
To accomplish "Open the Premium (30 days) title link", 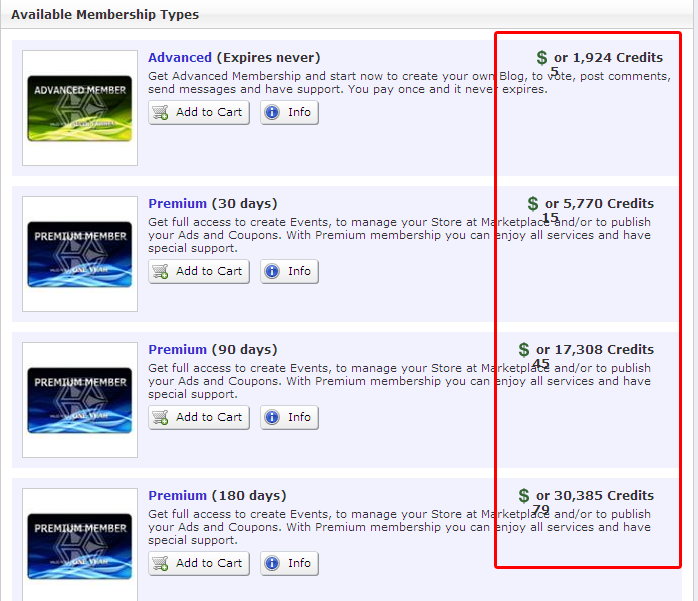I will pos(177,204).
